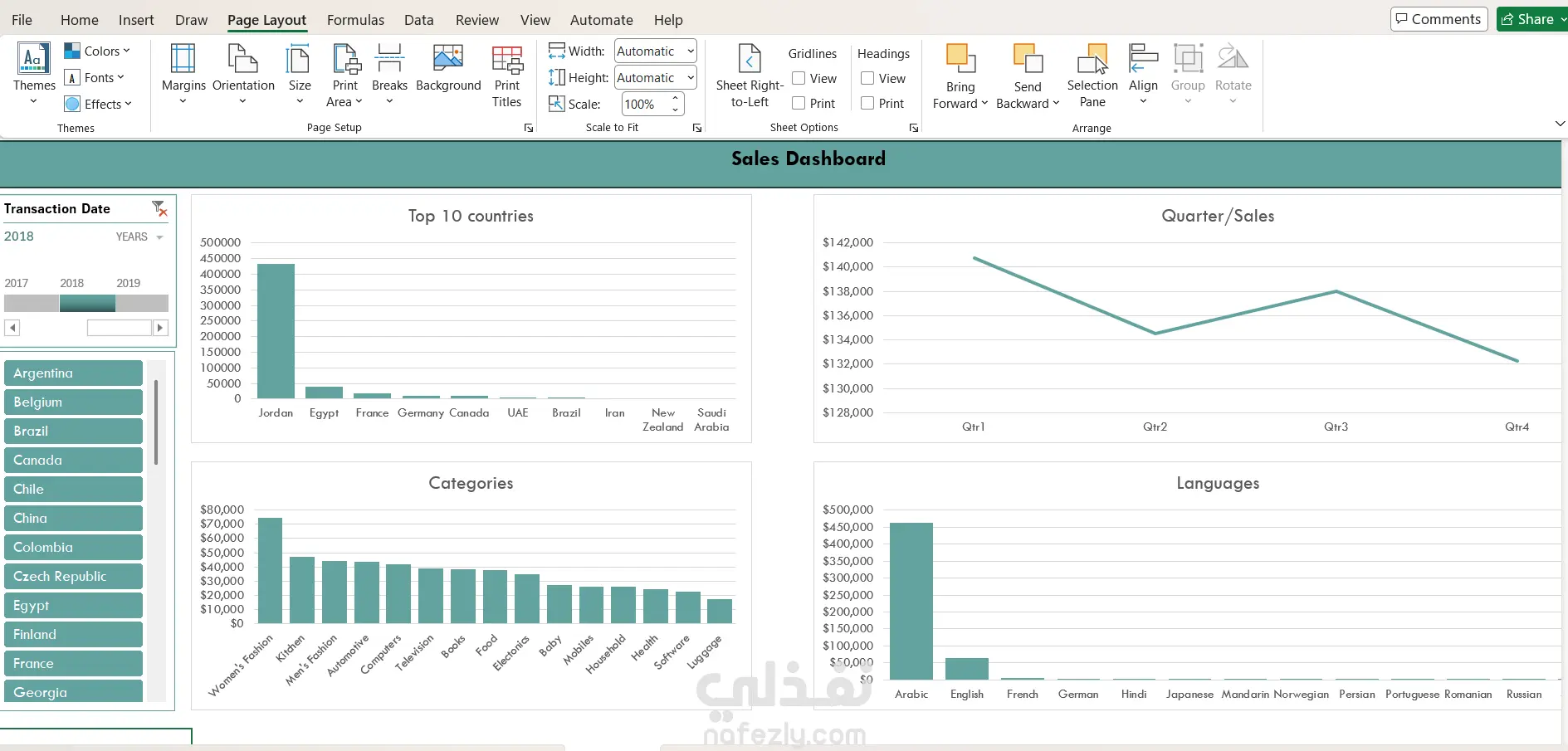Click the country slicer vertical scrollbar
The height and width of the screenshot is (751, 1568).
[156, 422]
